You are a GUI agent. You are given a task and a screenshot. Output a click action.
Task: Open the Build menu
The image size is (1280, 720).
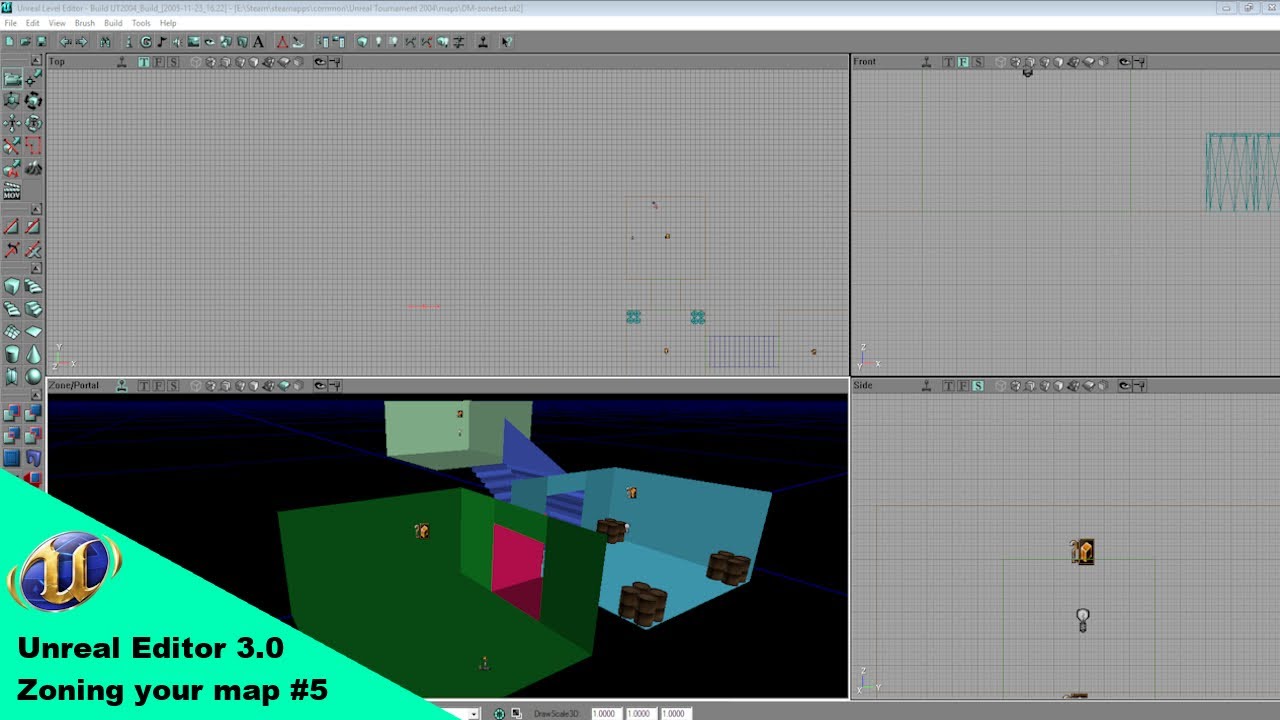click(113, 23)
